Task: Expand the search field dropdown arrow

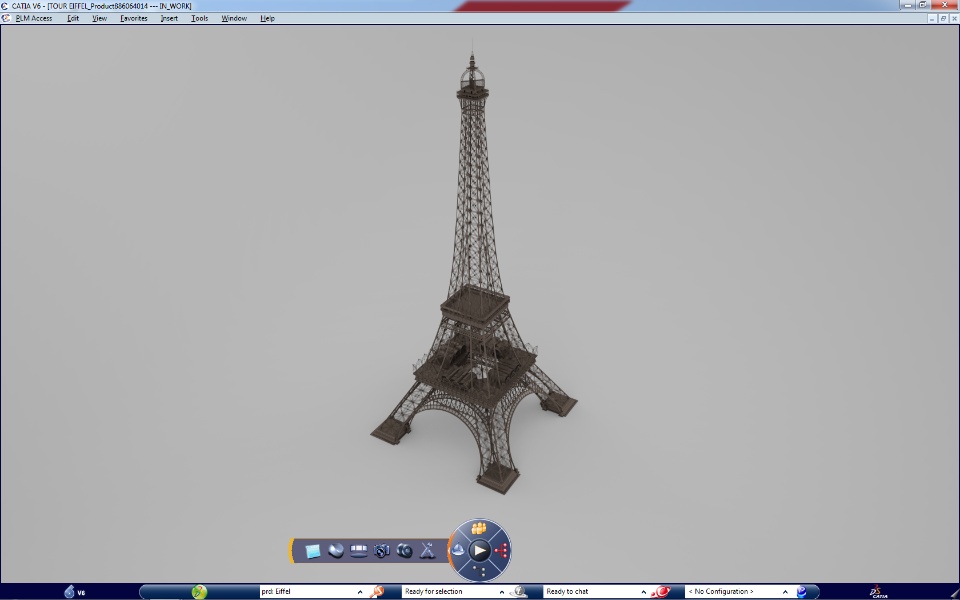Action: (x=360, y=592)
